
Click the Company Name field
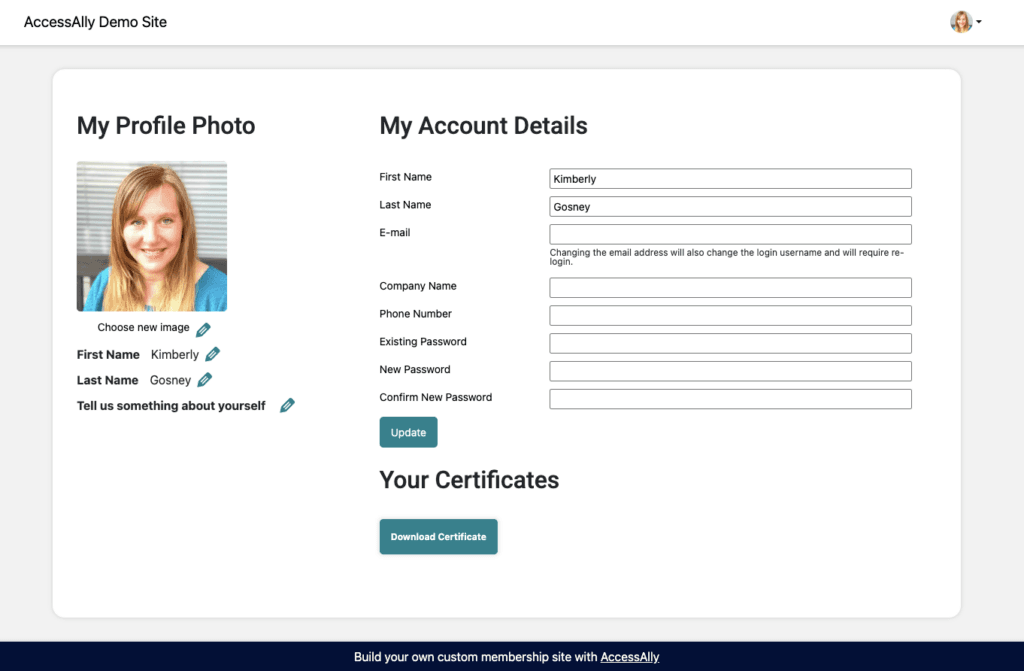(x=730, y=288)
